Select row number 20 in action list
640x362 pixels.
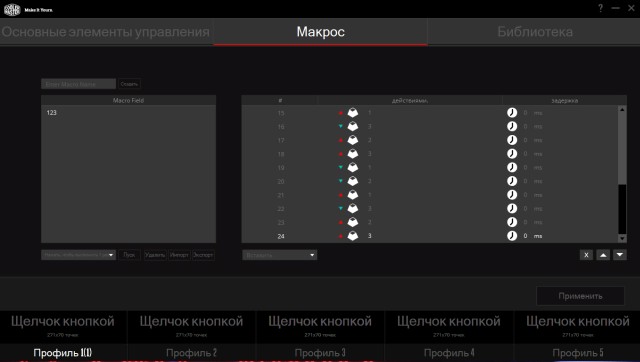coord(281,182)
